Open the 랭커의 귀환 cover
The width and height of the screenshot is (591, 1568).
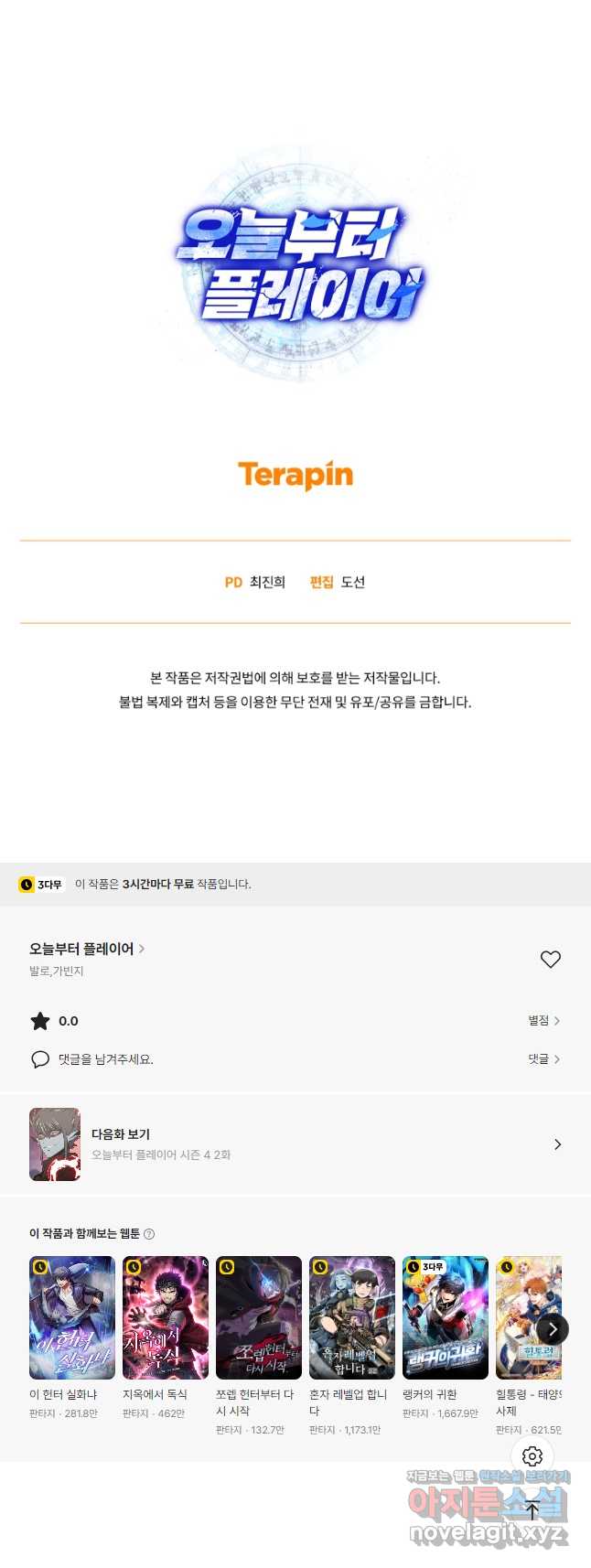(446, 1317)
